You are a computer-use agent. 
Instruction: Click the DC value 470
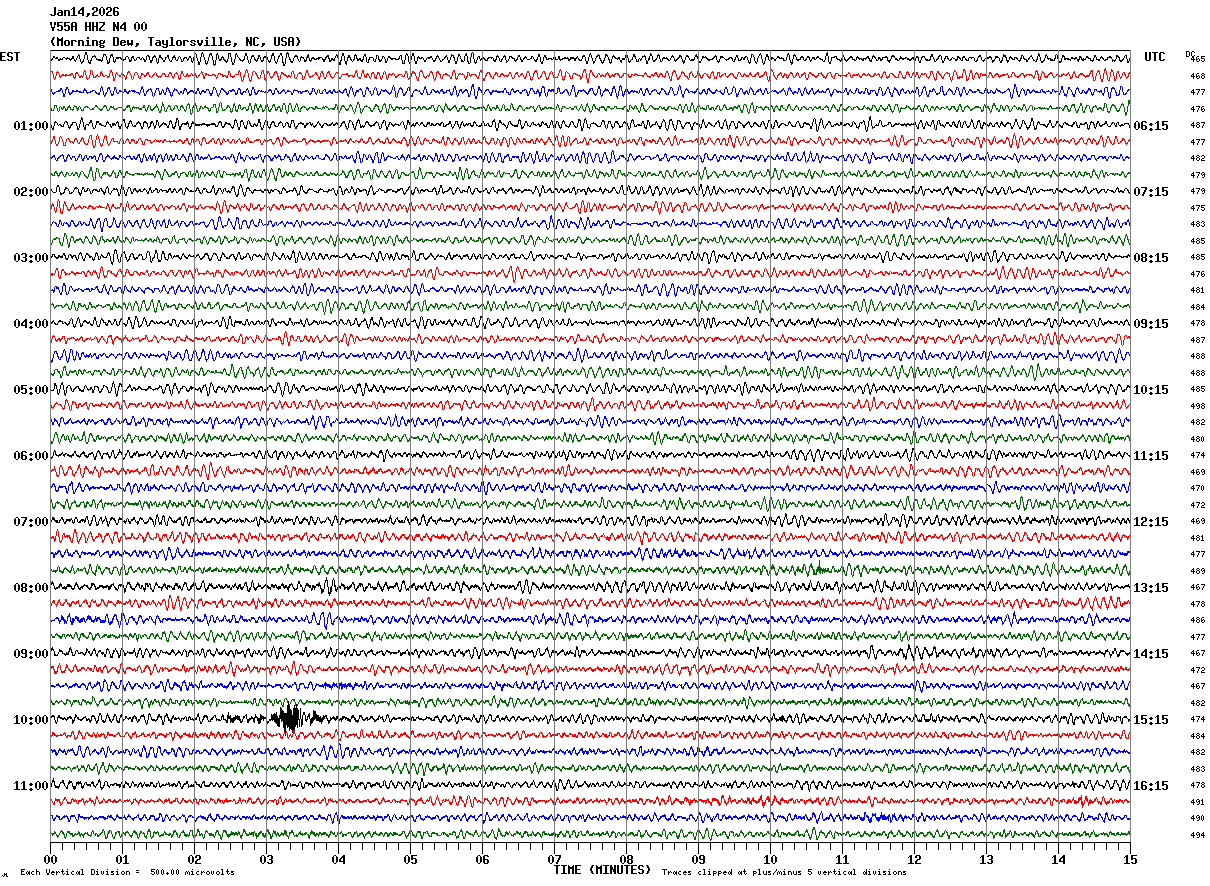[x=1197, y=488]
